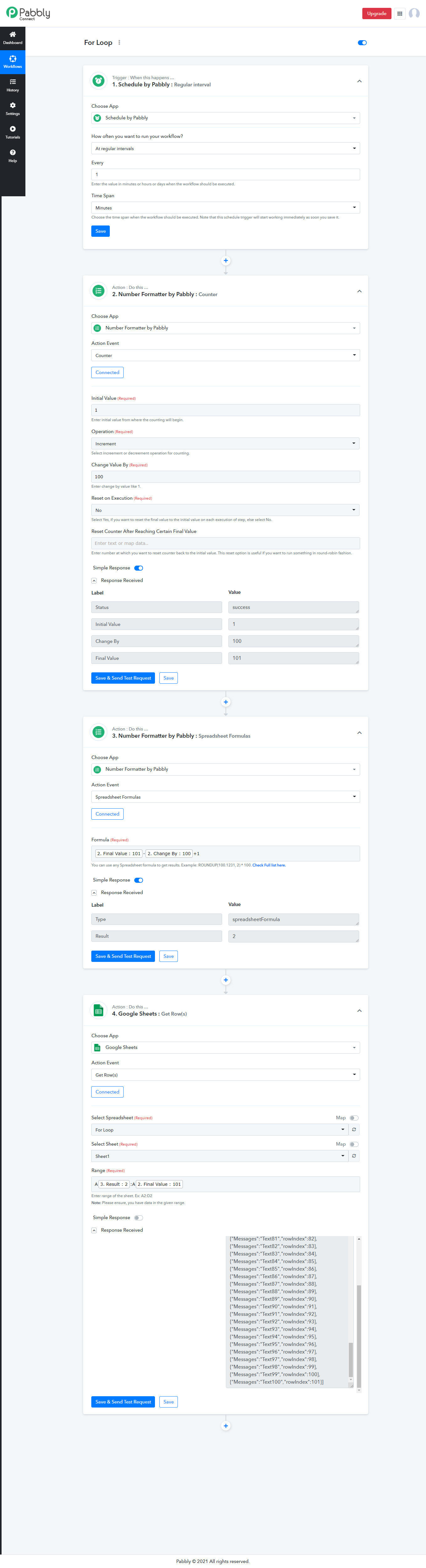Screen dimensions: 426x1568
Task: Enable Map for Select Sheet
Action: pyautogui.click(x=354, y=1144)
